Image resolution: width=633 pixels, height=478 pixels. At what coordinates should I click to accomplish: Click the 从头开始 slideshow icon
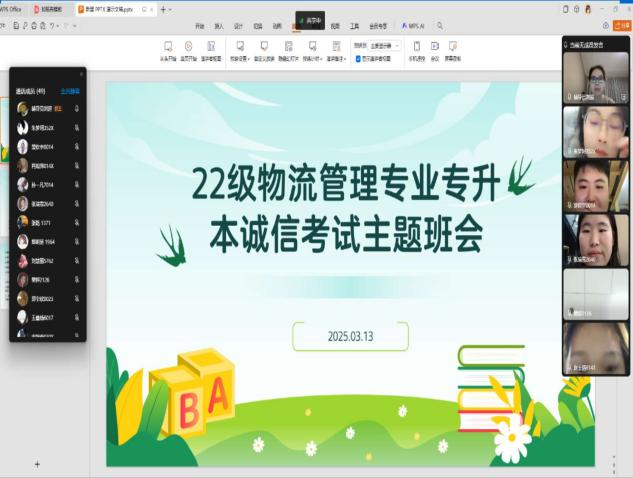point(168,47)
